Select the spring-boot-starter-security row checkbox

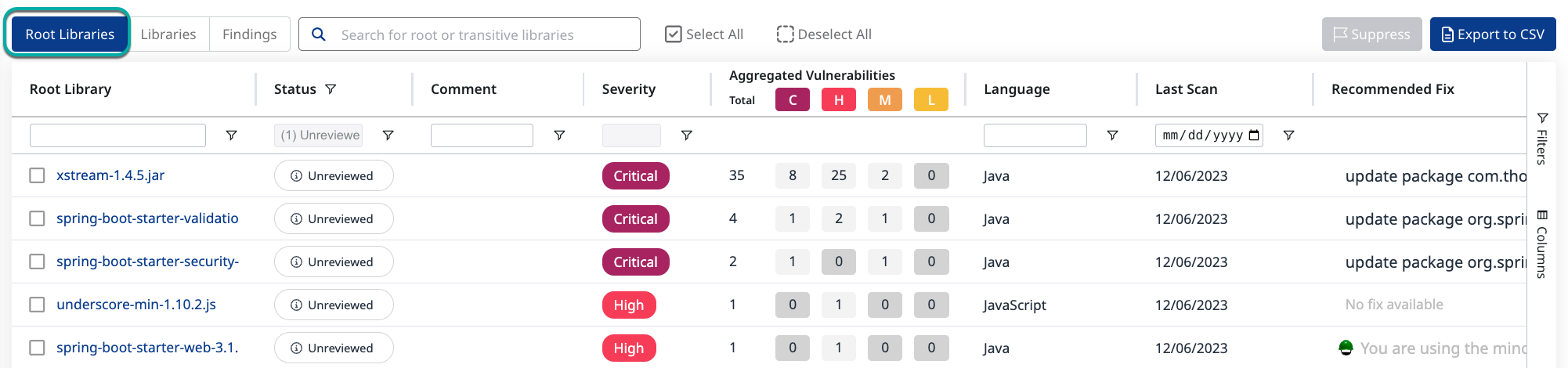(x=37, y=262)
